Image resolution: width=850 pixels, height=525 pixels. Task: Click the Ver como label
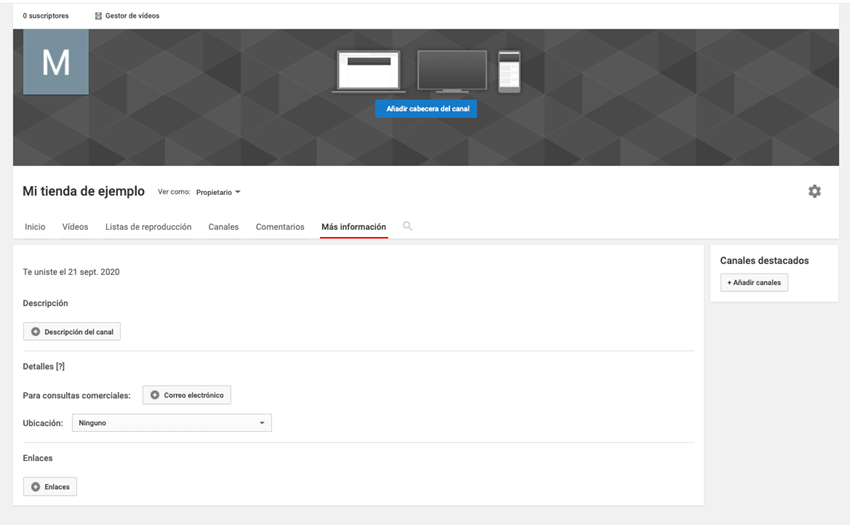(174, 191)
